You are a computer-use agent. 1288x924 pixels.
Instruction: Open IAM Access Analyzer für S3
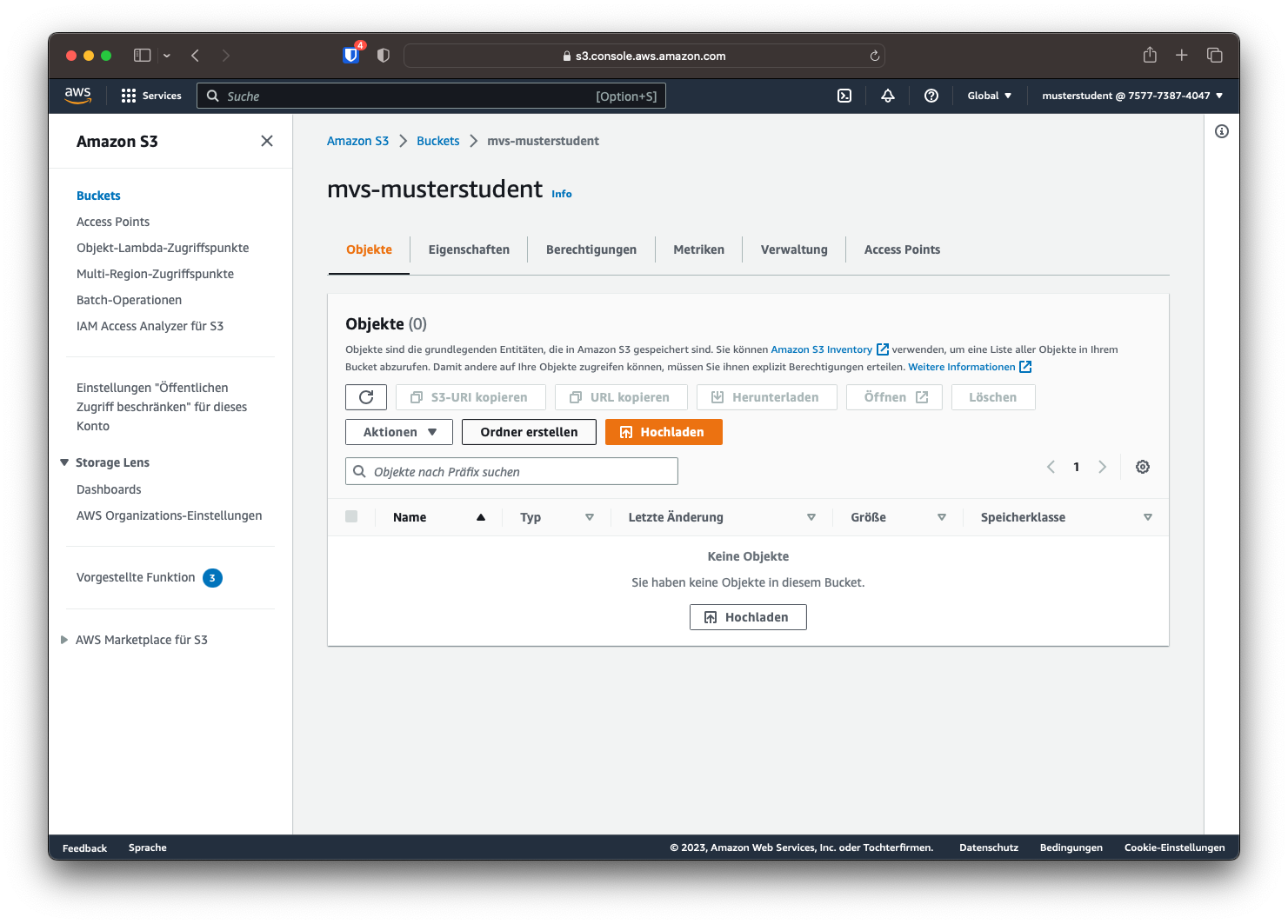(x=150, y=326)
